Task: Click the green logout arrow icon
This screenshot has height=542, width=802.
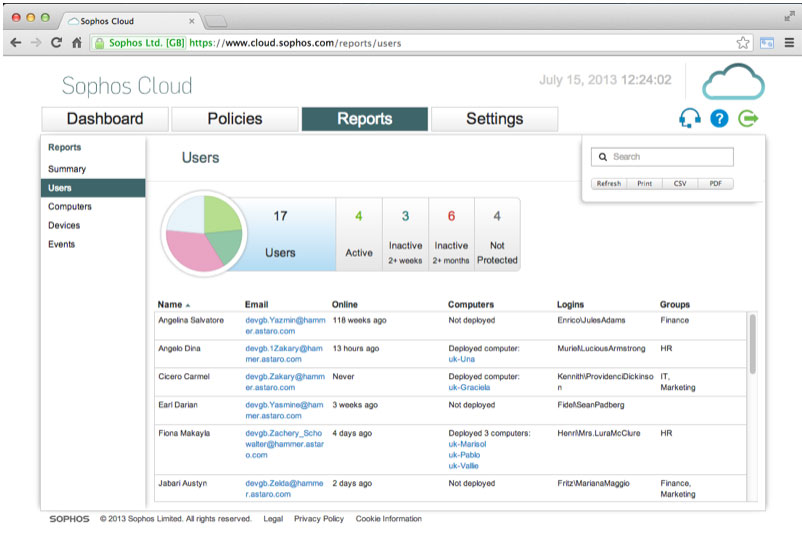Action: point(748,119)
